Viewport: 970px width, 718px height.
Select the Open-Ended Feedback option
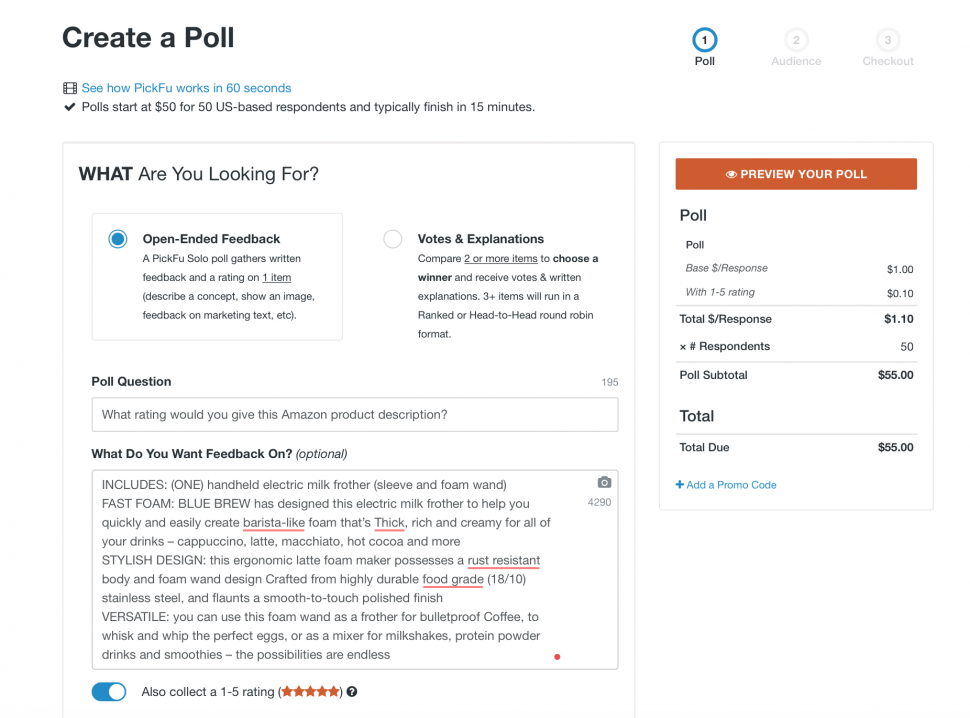tap(118, 239)
